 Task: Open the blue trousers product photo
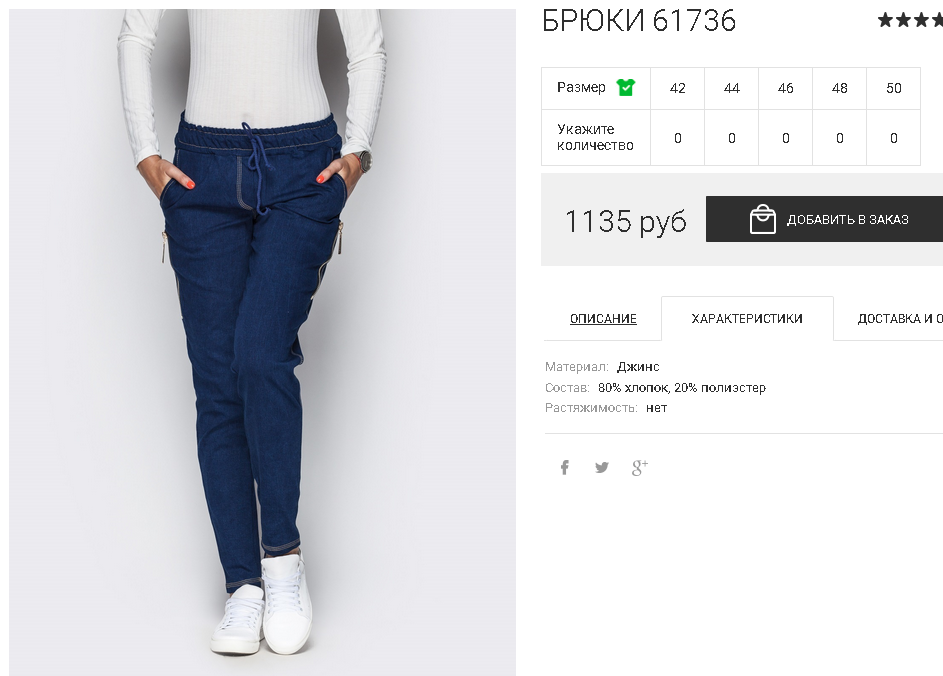tap(262, 342)
